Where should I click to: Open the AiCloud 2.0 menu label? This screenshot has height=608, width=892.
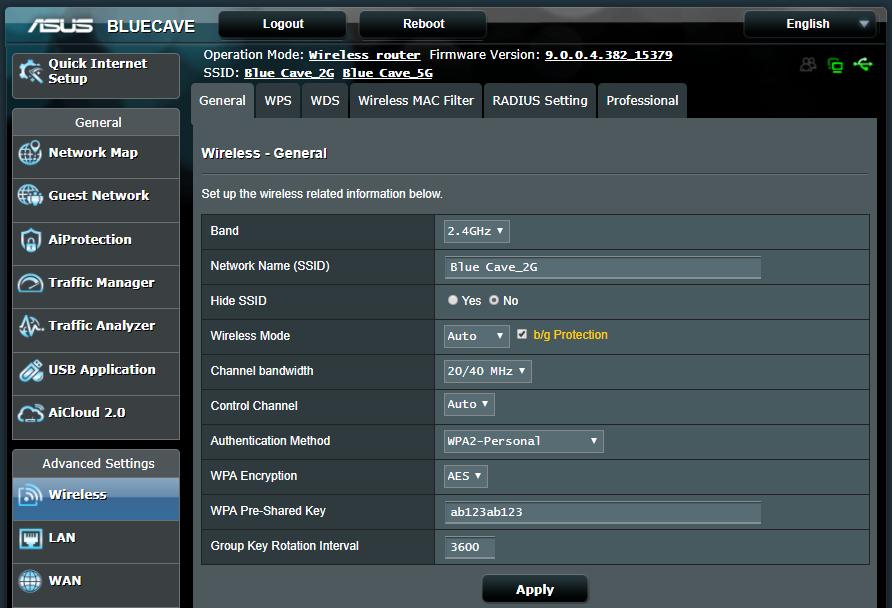[x=87, y=413]
